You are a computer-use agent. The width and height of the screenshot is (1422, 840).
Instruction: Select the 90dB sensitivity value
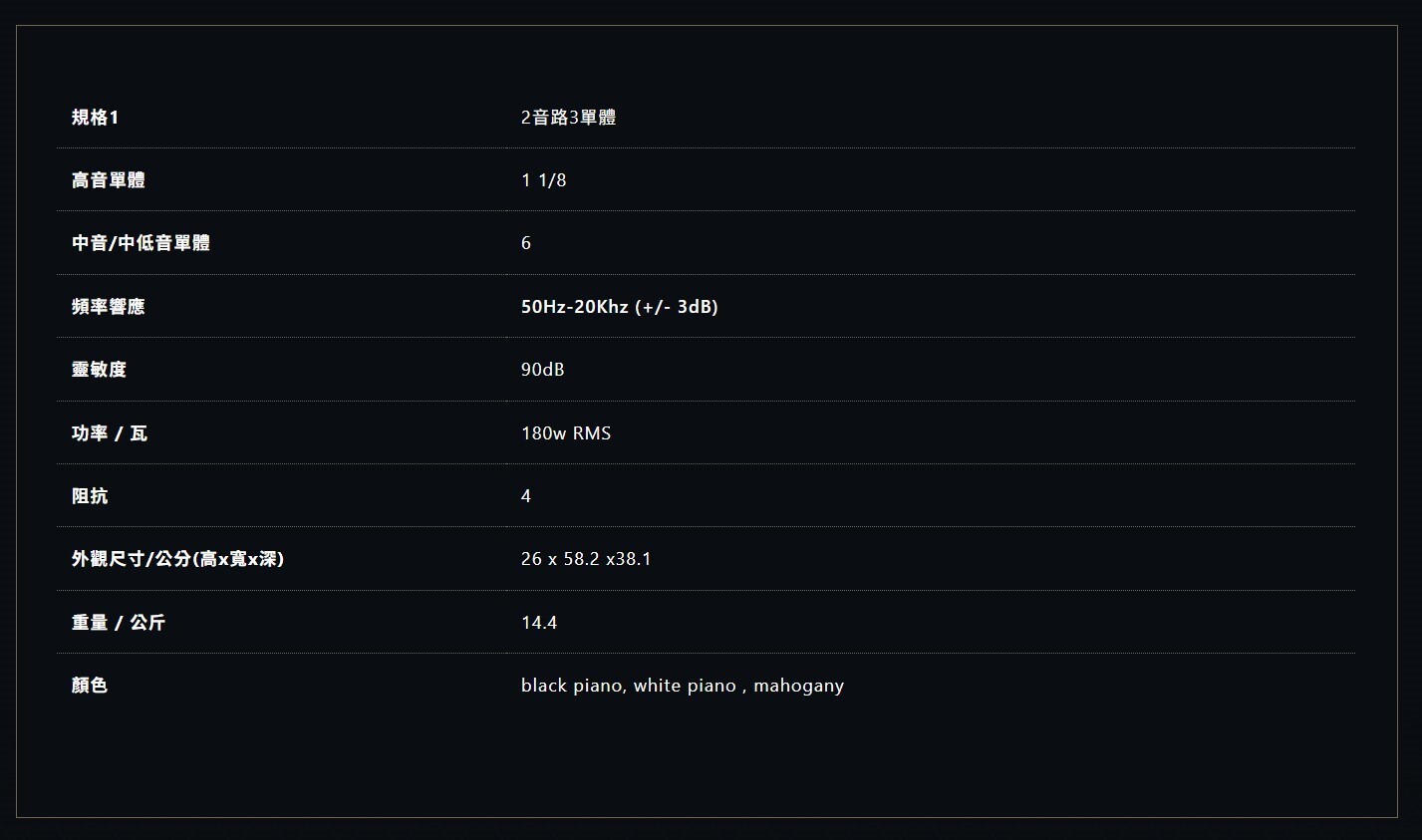(x=542, y=370)
